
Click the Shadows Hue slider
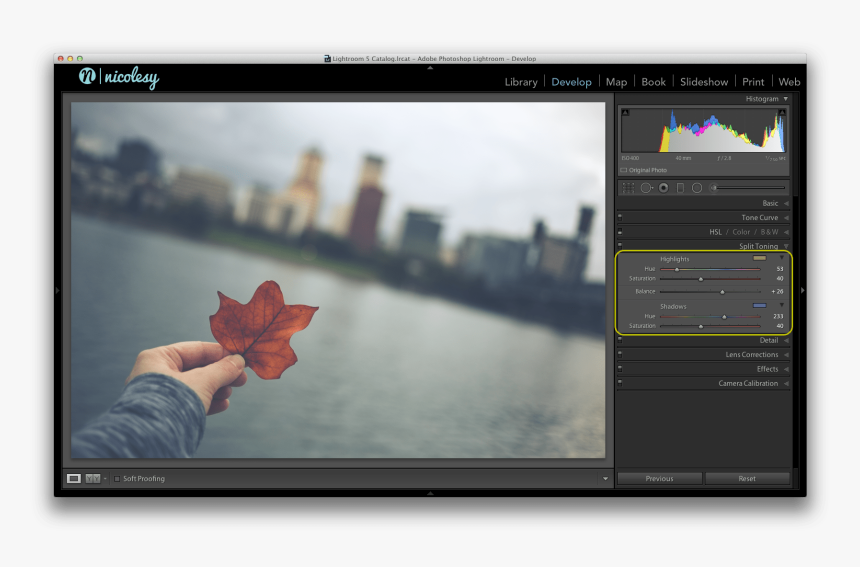click(x=710, y=316)
